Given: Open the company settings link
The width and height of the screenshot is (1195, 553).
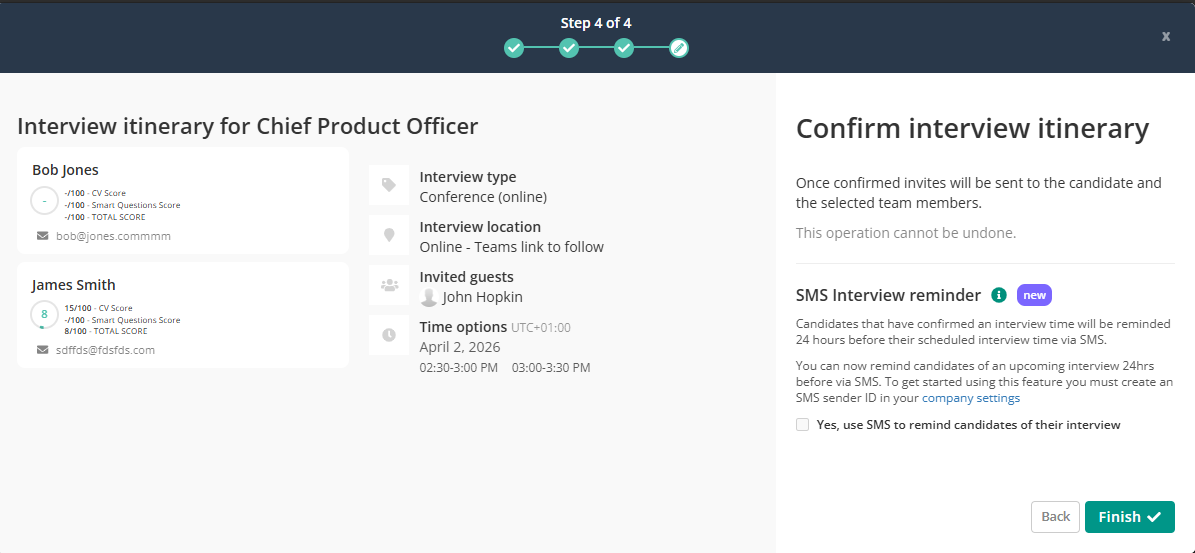Looking at the screenshot, I should point(970,398).
